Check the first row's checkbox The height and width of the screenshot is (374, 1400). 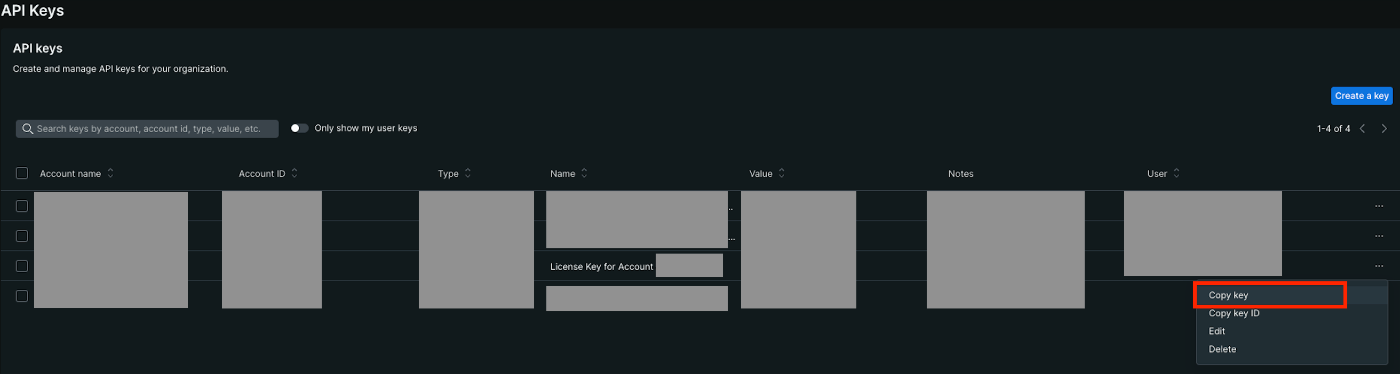(x=22, y=206)
